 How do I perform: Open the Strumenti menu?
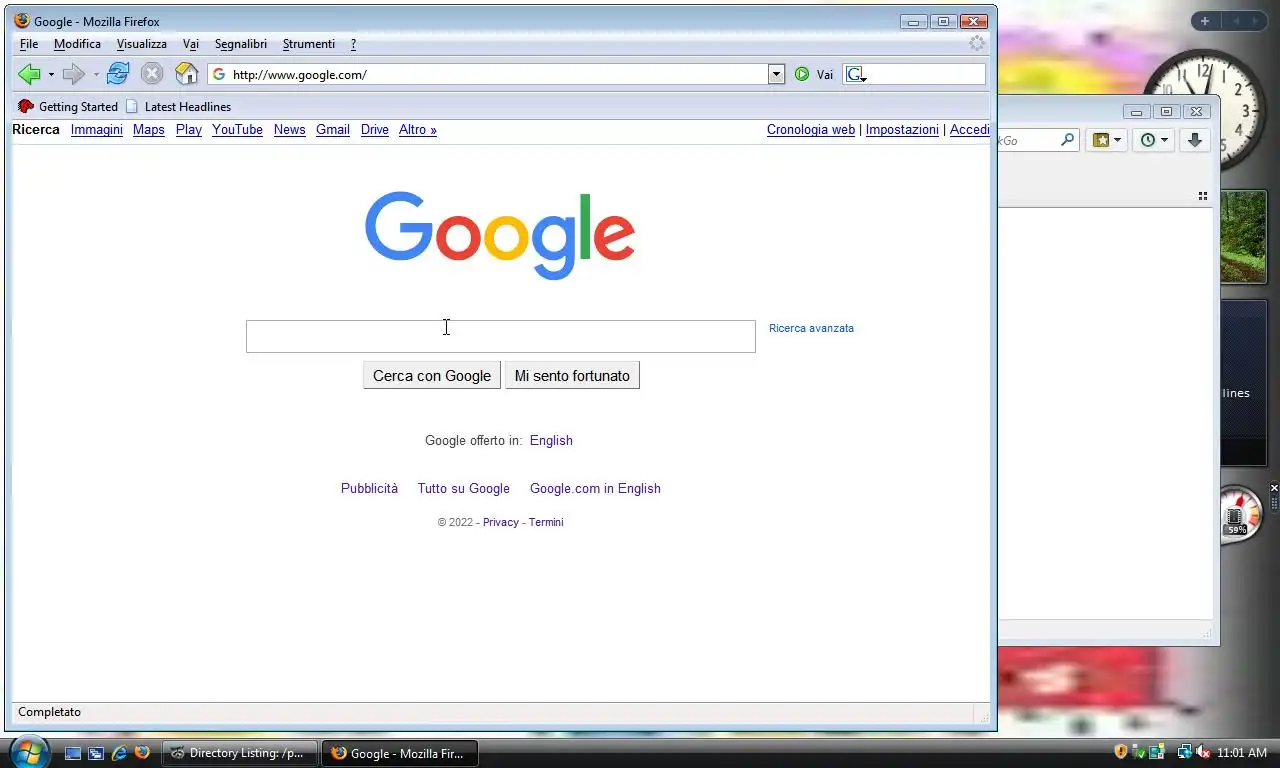[309, 44]
